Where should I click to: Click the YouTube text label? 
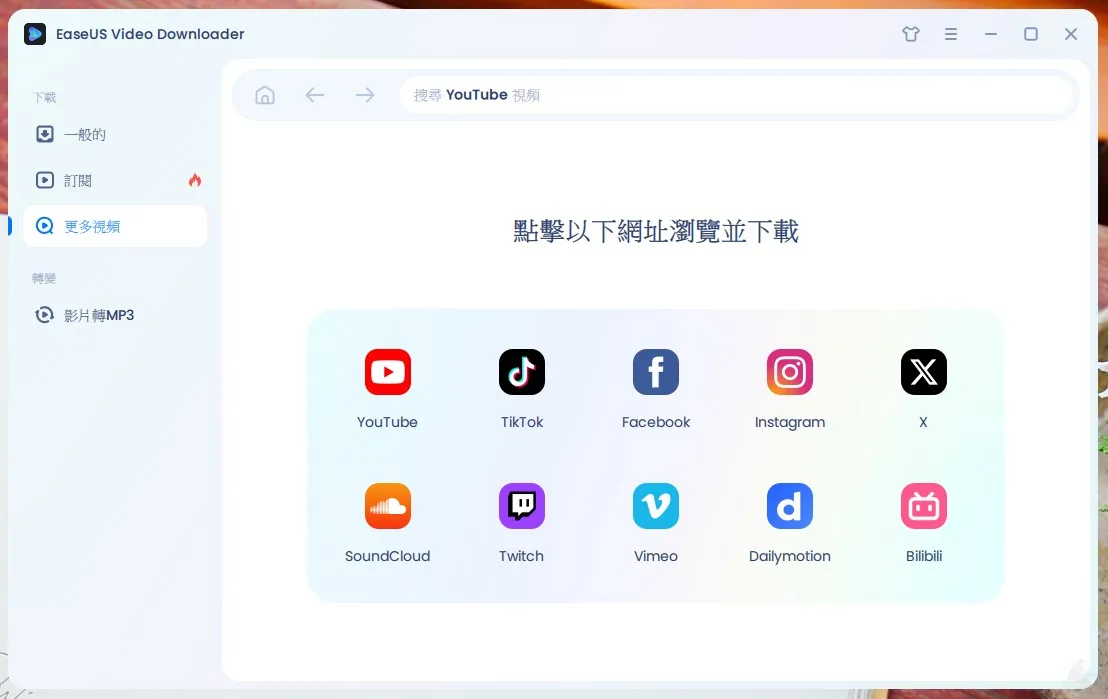point(387,422)
